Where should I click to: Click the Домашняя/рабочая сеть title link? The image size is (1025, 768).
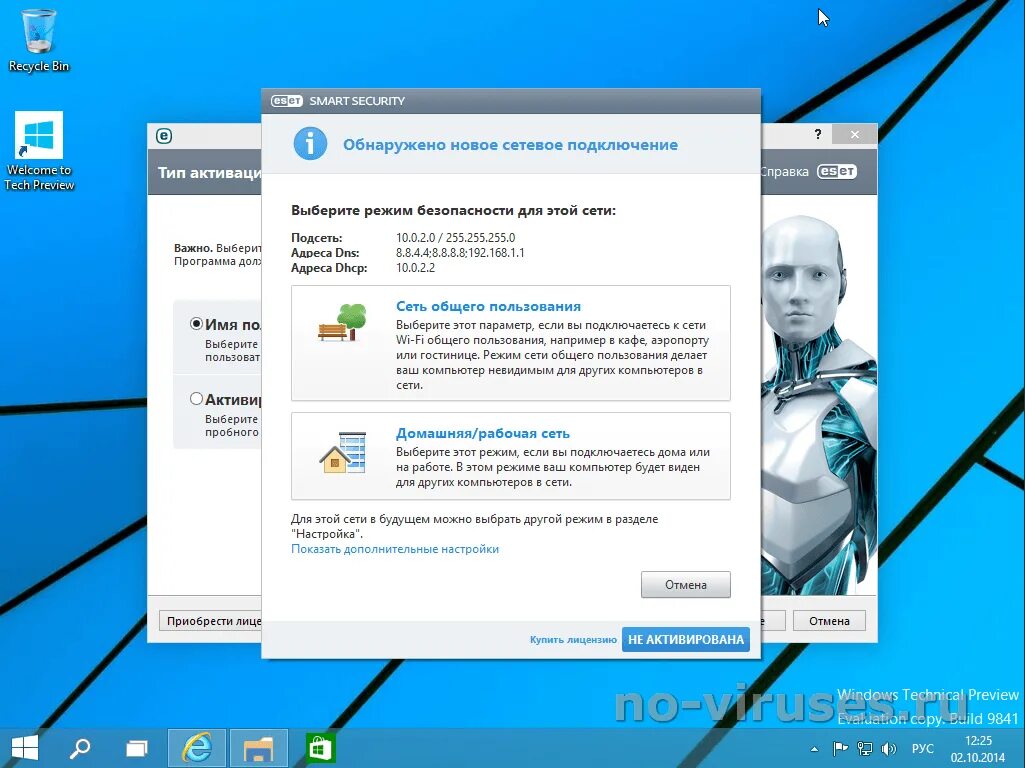(483, 433)
